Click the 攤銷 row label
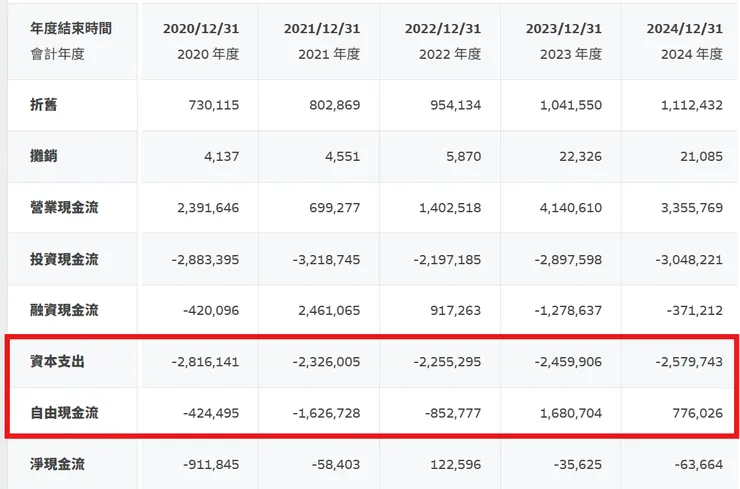Image resolution: width=740 pixels, height=489 pixels. pyautogui.click(x=44, y=157)
